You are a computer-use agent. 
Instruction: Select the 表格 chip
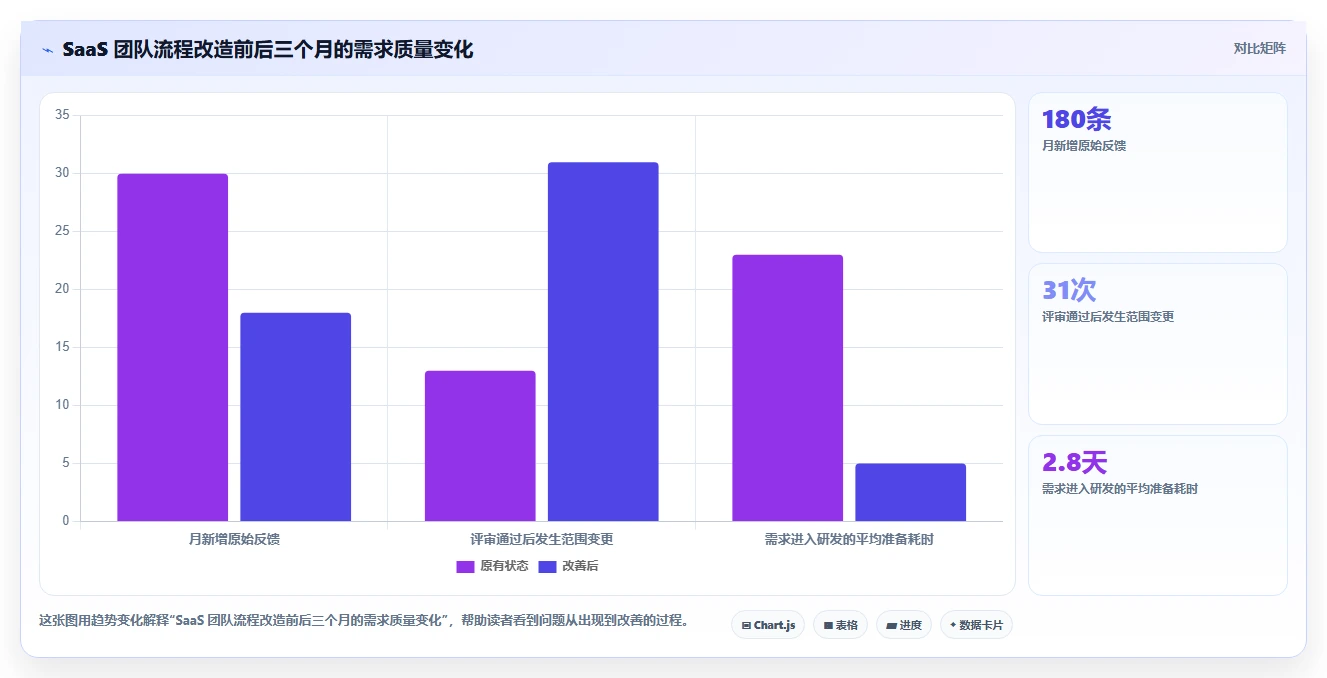(x=840, y=625)
